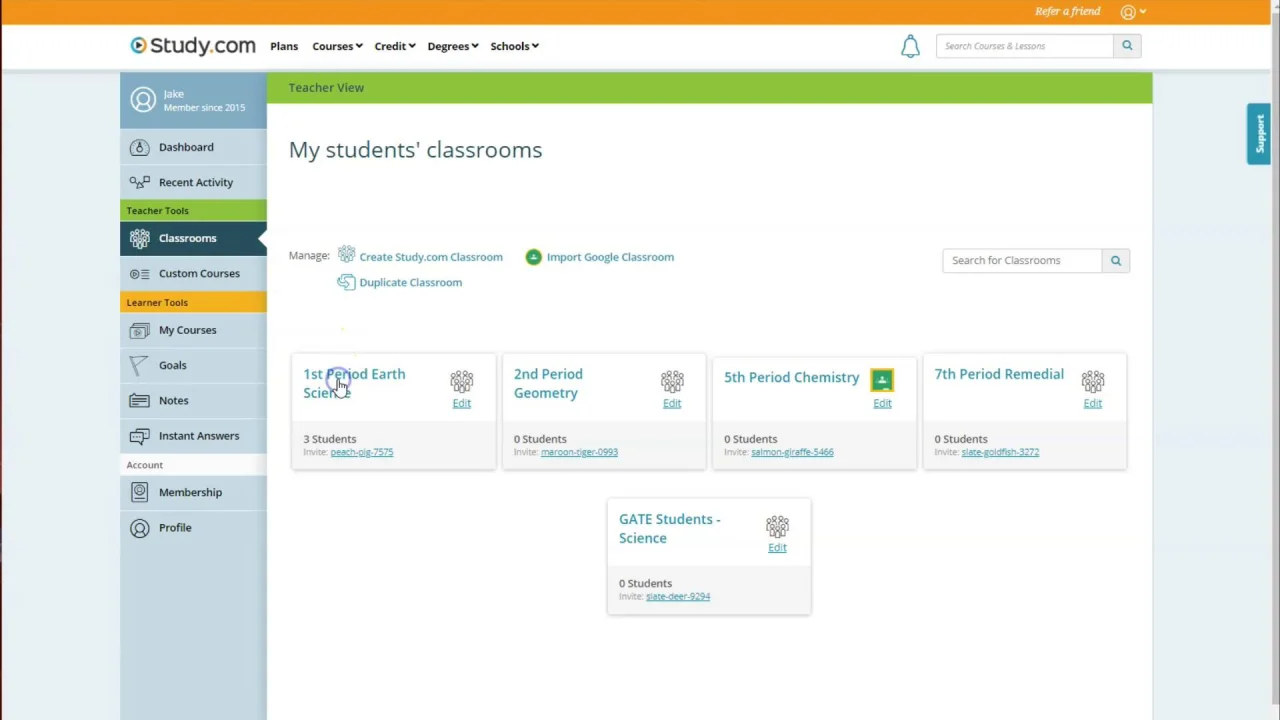The height and width of the screenshot is (720, 1280).
Task: Click the Search for Classrooms field
Action: (x=1022, y=260)
